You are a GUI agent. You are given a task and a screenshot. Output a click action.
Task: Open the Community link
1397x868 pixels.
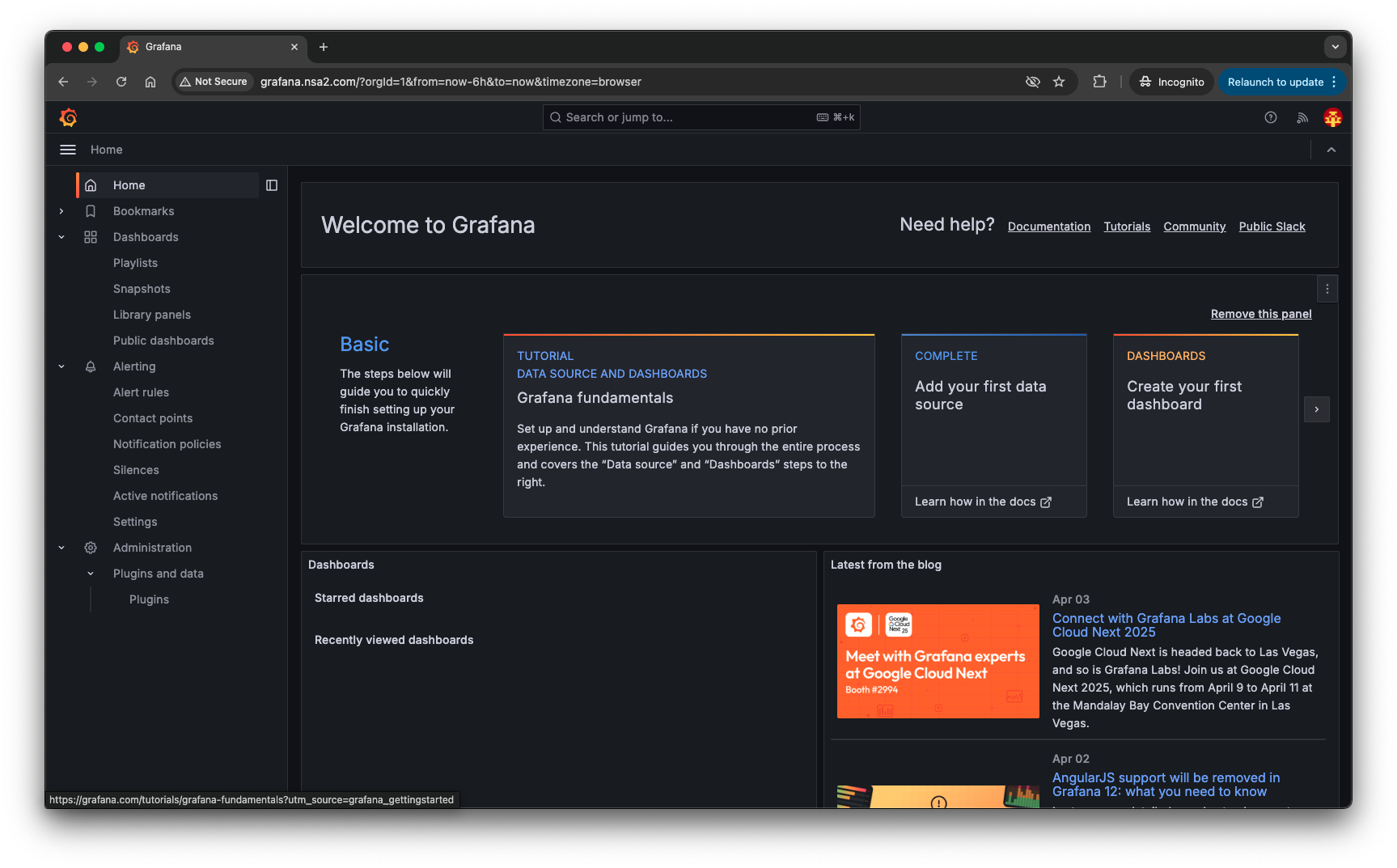coord(1195,227)
